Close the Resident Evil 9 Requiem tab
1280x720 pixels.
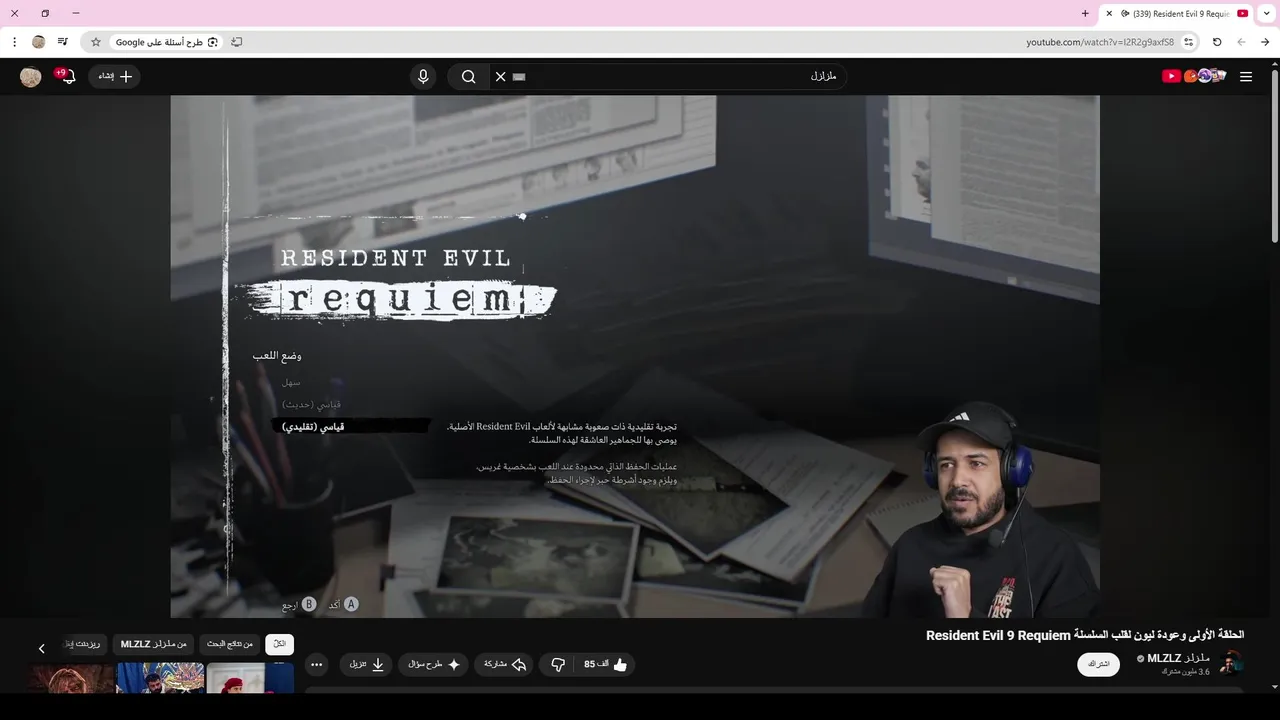pos(1109,14)
